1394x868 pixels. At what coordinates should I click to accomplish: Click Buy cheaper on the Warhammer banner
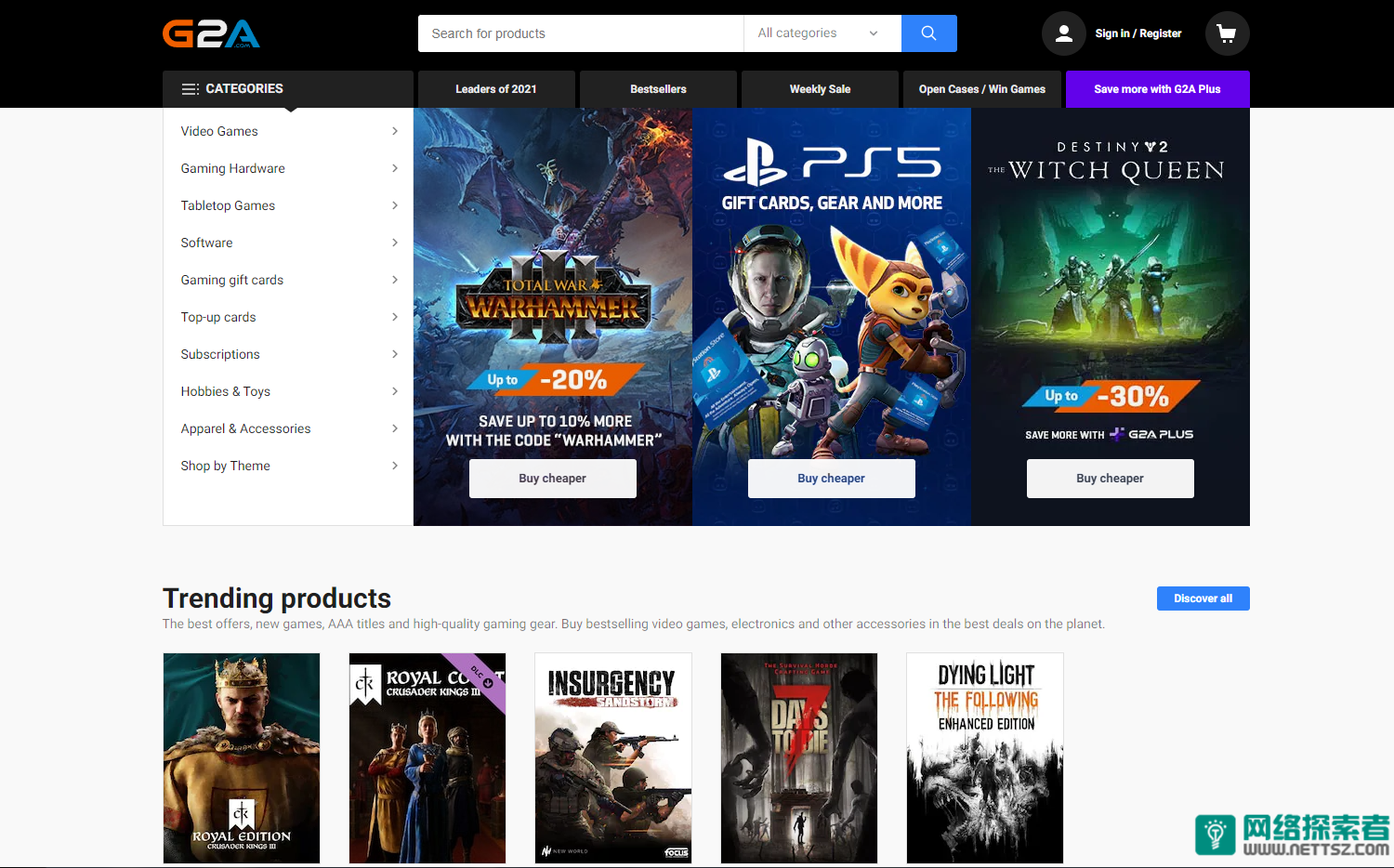(x=552, y=478)
